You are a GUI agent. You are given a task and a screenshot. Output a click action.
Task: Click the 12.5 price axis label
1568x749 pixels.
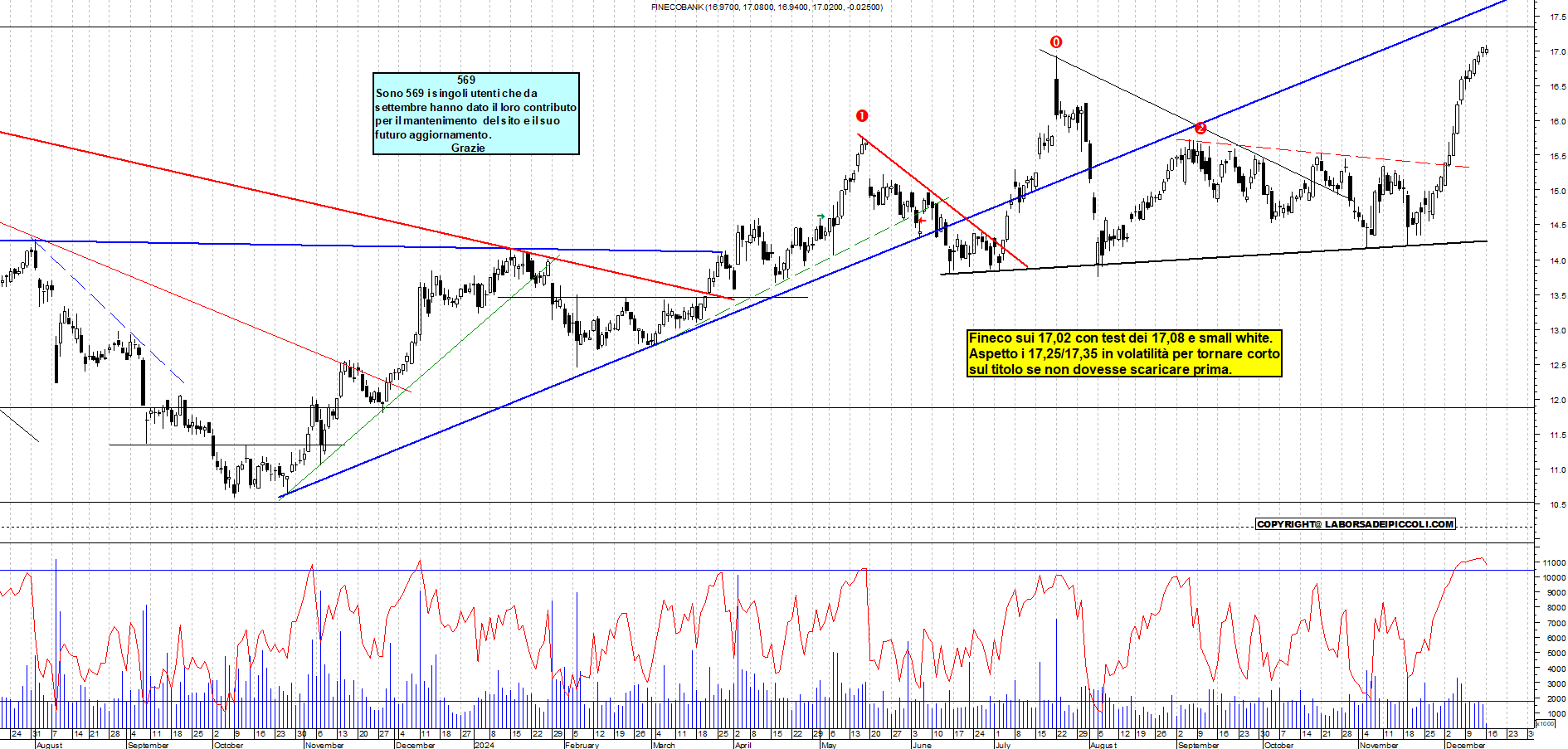1557,366
